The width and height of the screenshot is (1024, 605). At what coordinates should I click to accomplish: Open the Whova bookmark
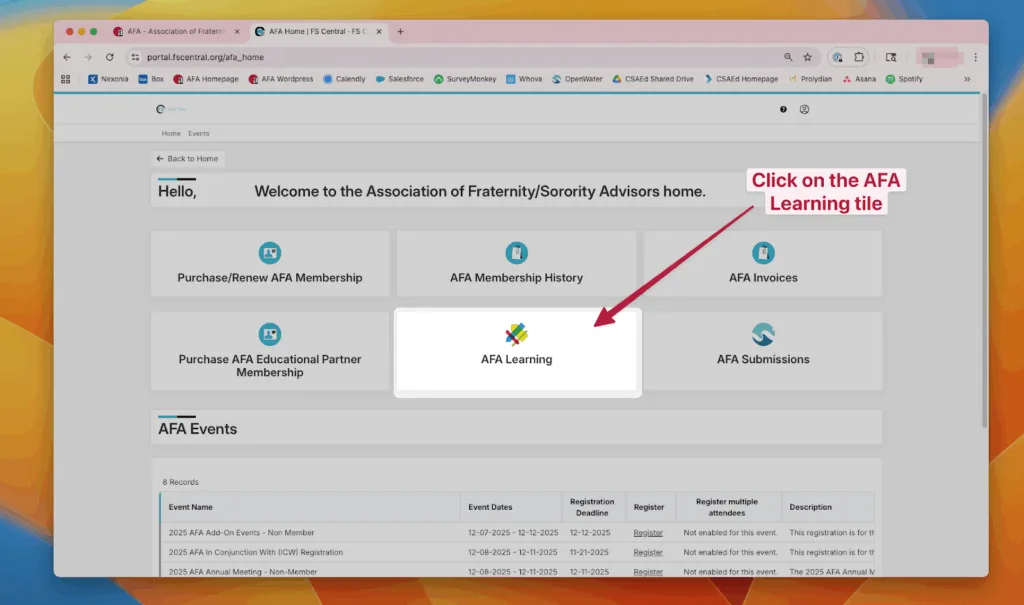tap(524, 79)
